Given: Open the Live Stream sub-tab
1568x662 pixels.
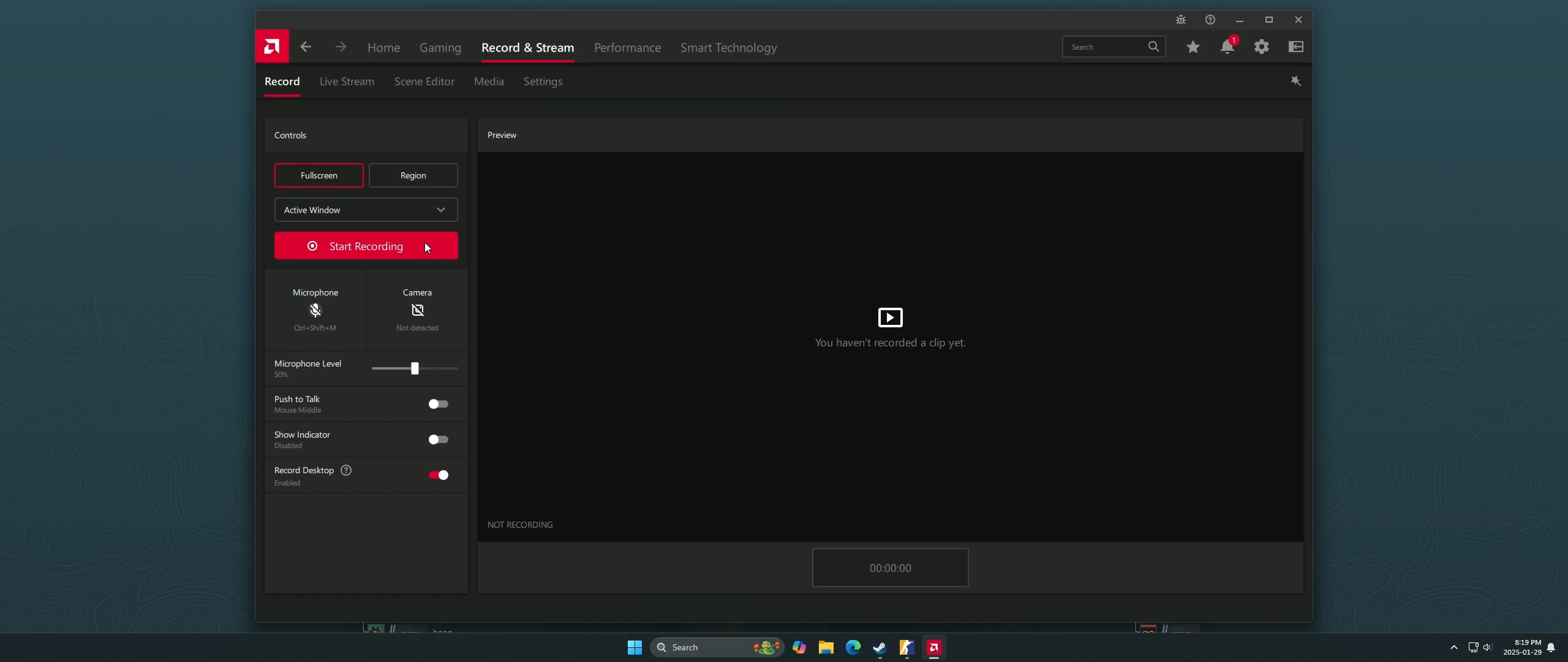Looking at the screenshot, I should click(347, 82).
